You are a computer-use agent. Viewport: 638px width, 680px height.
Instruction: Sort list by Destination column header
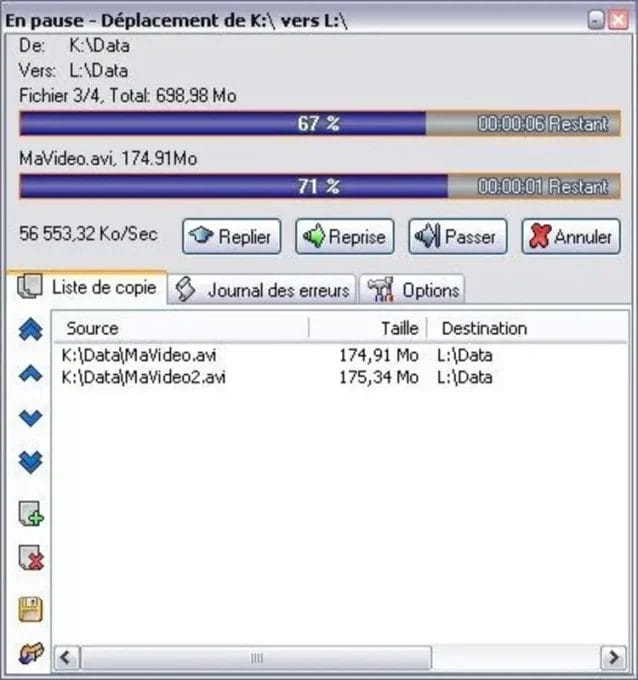527,328
